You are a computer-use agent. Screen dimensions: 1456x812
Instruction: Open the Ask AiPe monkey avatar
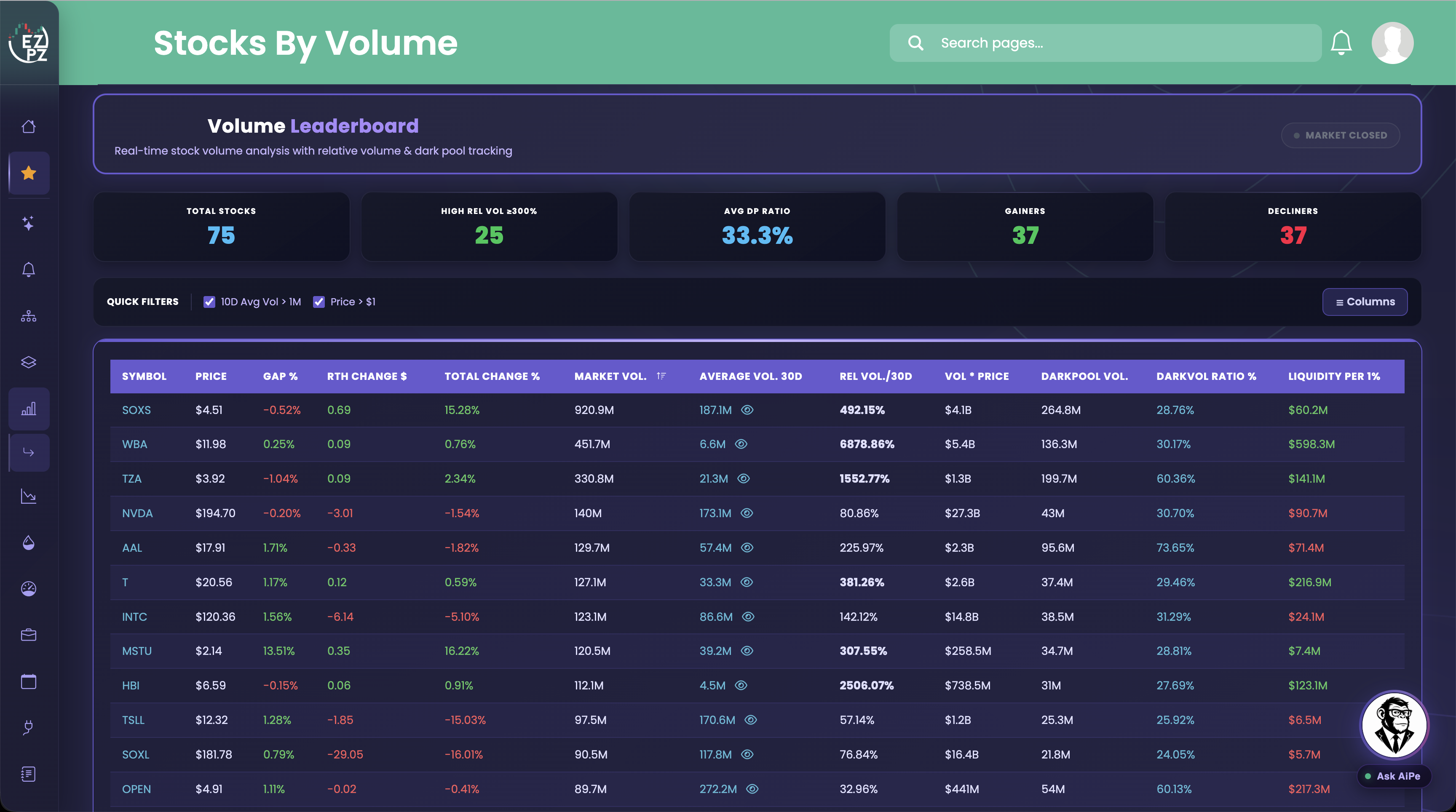coord(1394,726)
